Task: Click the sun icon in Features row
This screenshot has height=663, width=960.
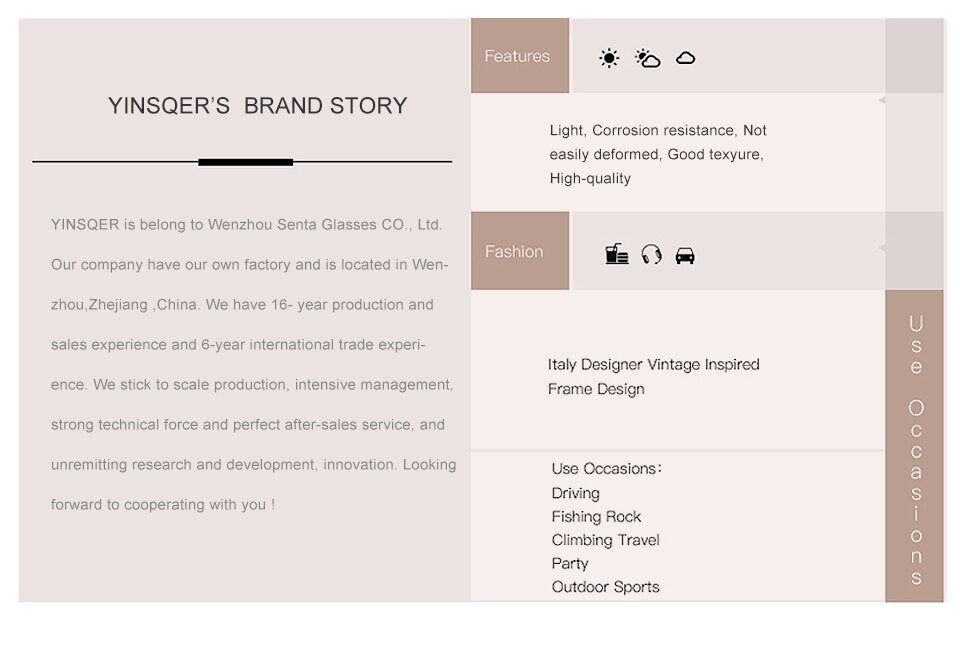Action: (609, 58)
